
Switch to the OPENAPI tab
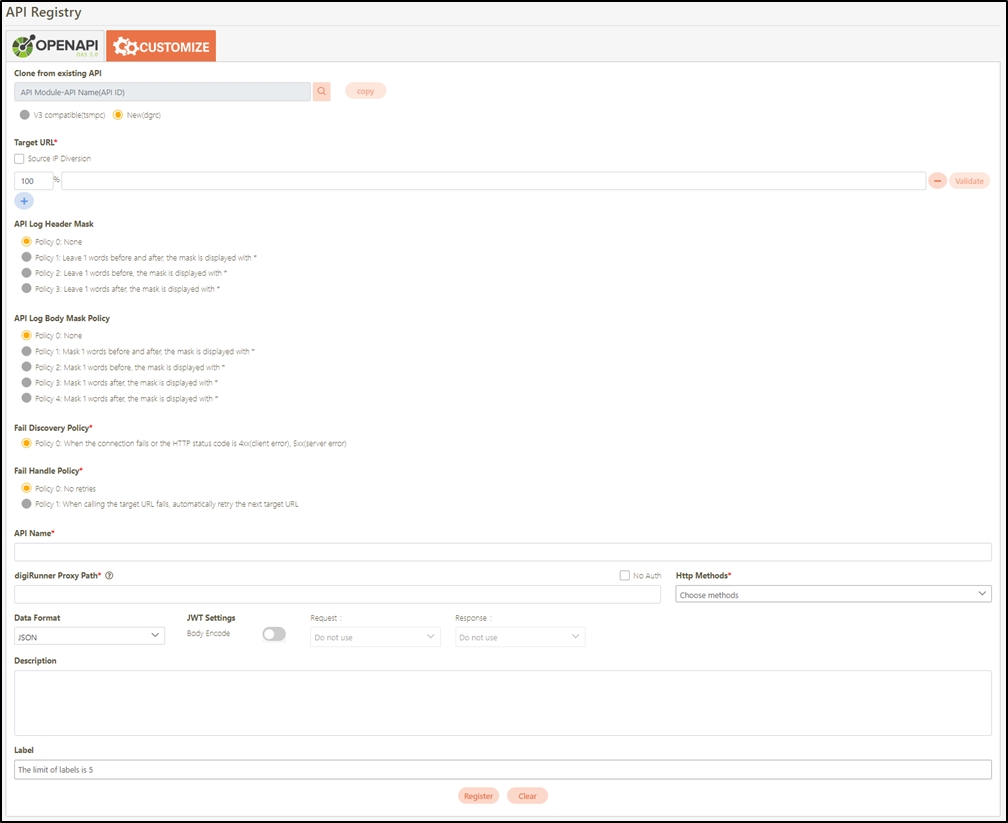click(55, 46)
